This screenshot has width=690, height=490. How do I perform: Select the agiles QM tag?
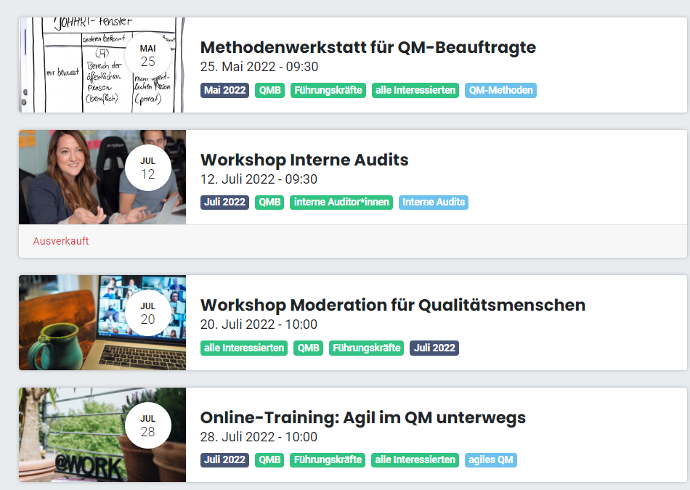tap(490, 460)
